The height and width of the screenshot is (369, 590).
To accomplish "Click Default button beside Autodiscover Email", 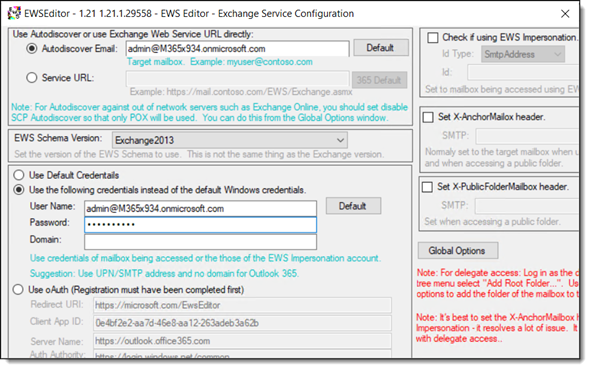I will point(380,48).
